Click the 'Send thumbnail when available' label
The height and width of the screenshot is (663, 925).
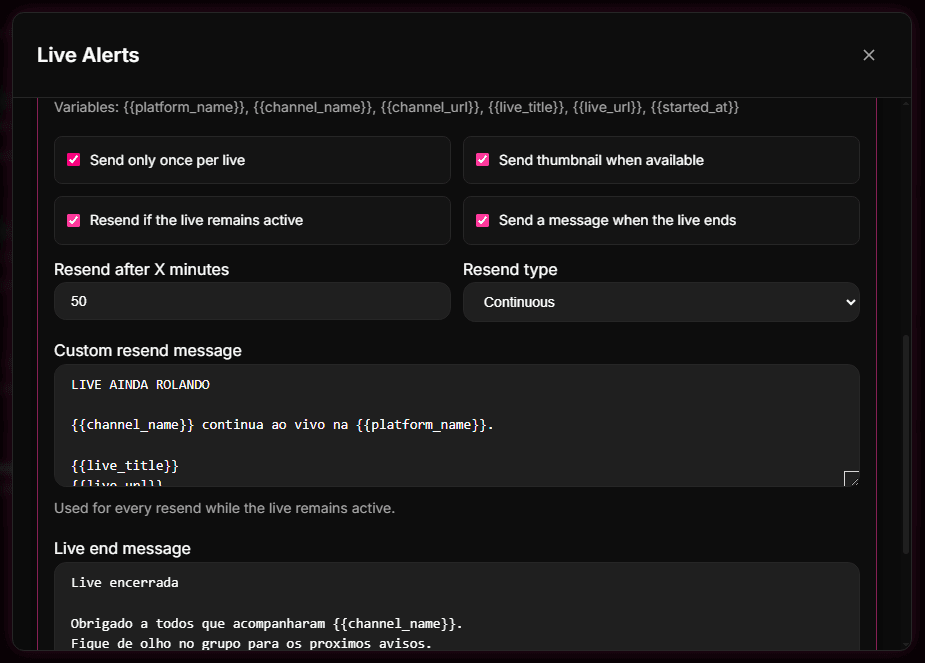tap(601, 160)
